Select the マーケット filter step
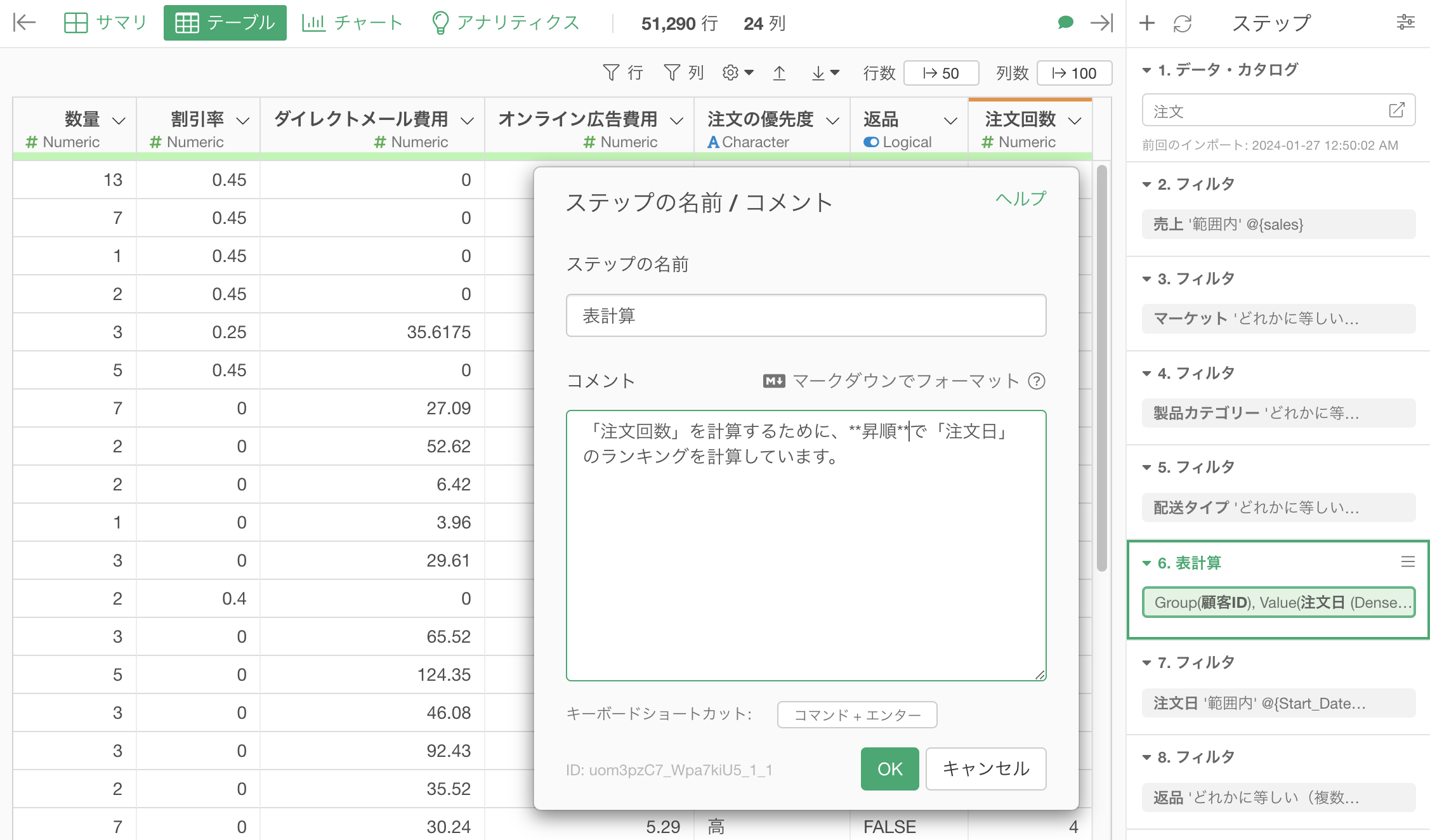This screenshot has height=840, width=1430. click(x=1278, y=318)
